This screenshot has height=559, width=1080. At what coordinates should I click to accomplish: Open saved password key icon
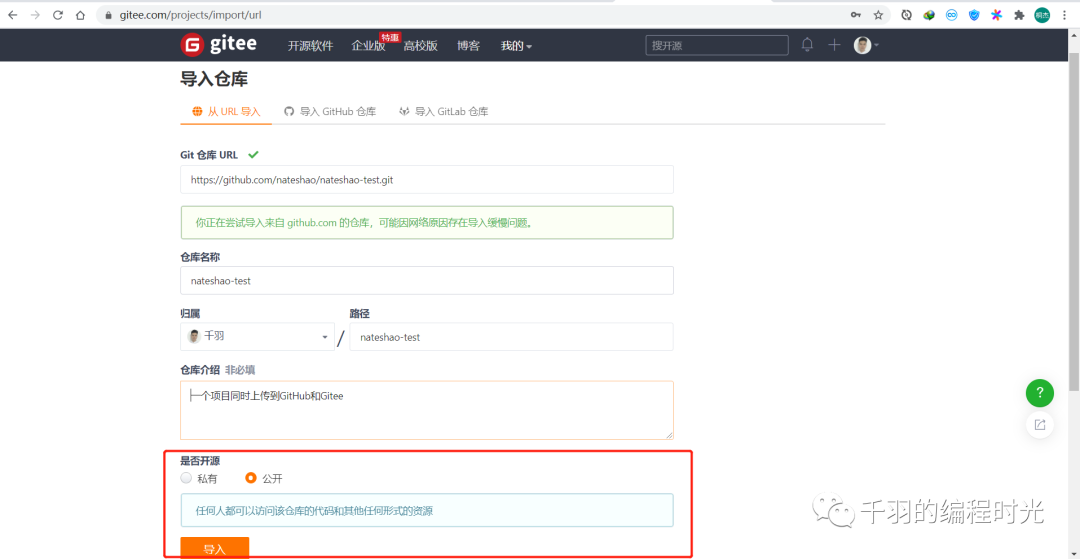(855, 14)
